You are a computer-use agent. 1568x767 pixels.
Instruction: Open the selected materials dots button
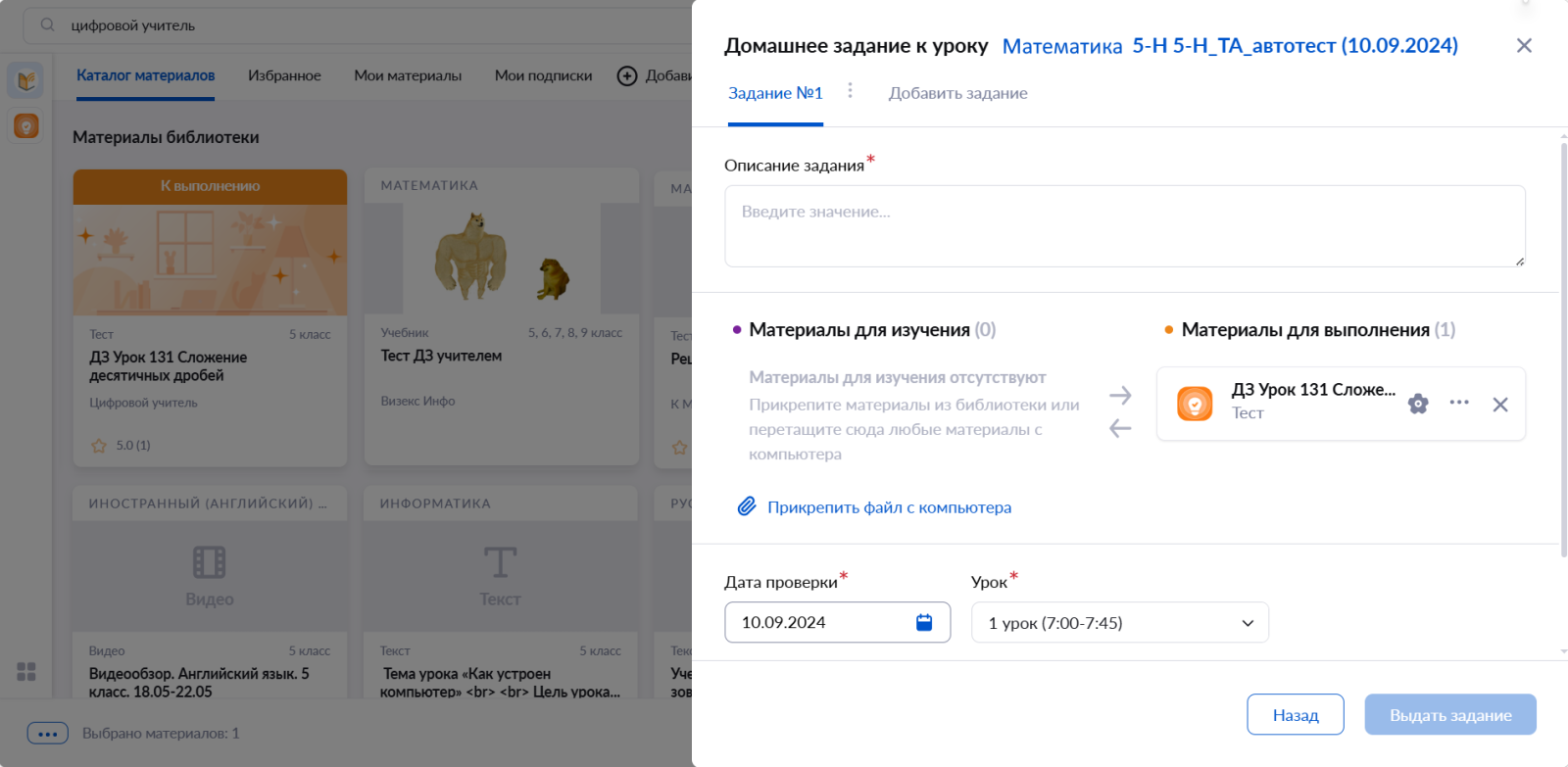tap(48, 733)
